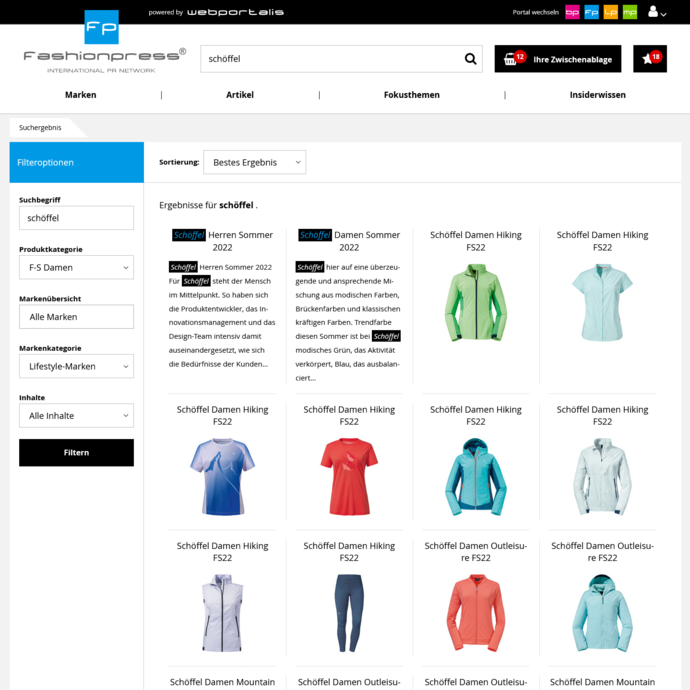This screenshot has height=690, width=690.
Task: Click the Portal wechseln label
Action: [x=536, y=12]
